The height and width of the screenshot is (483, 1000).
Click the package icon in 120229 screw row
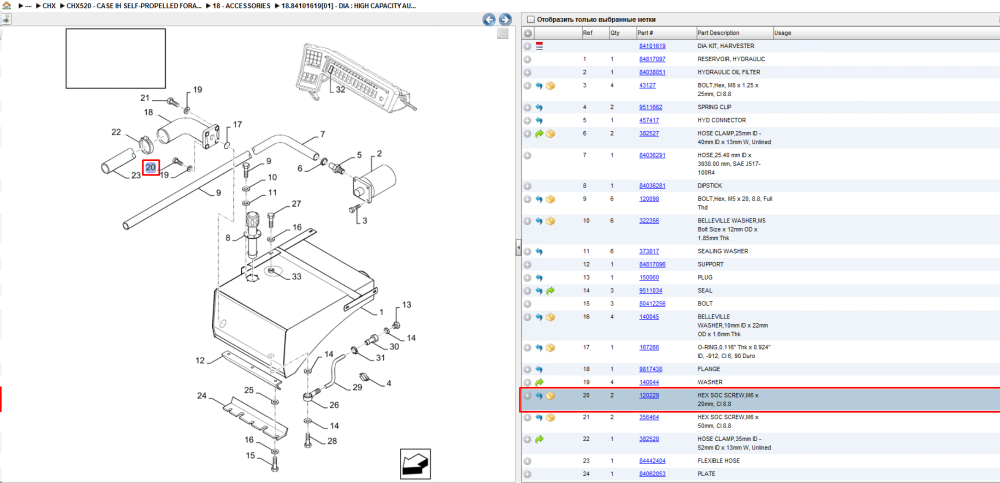click(x=550, y=396)
